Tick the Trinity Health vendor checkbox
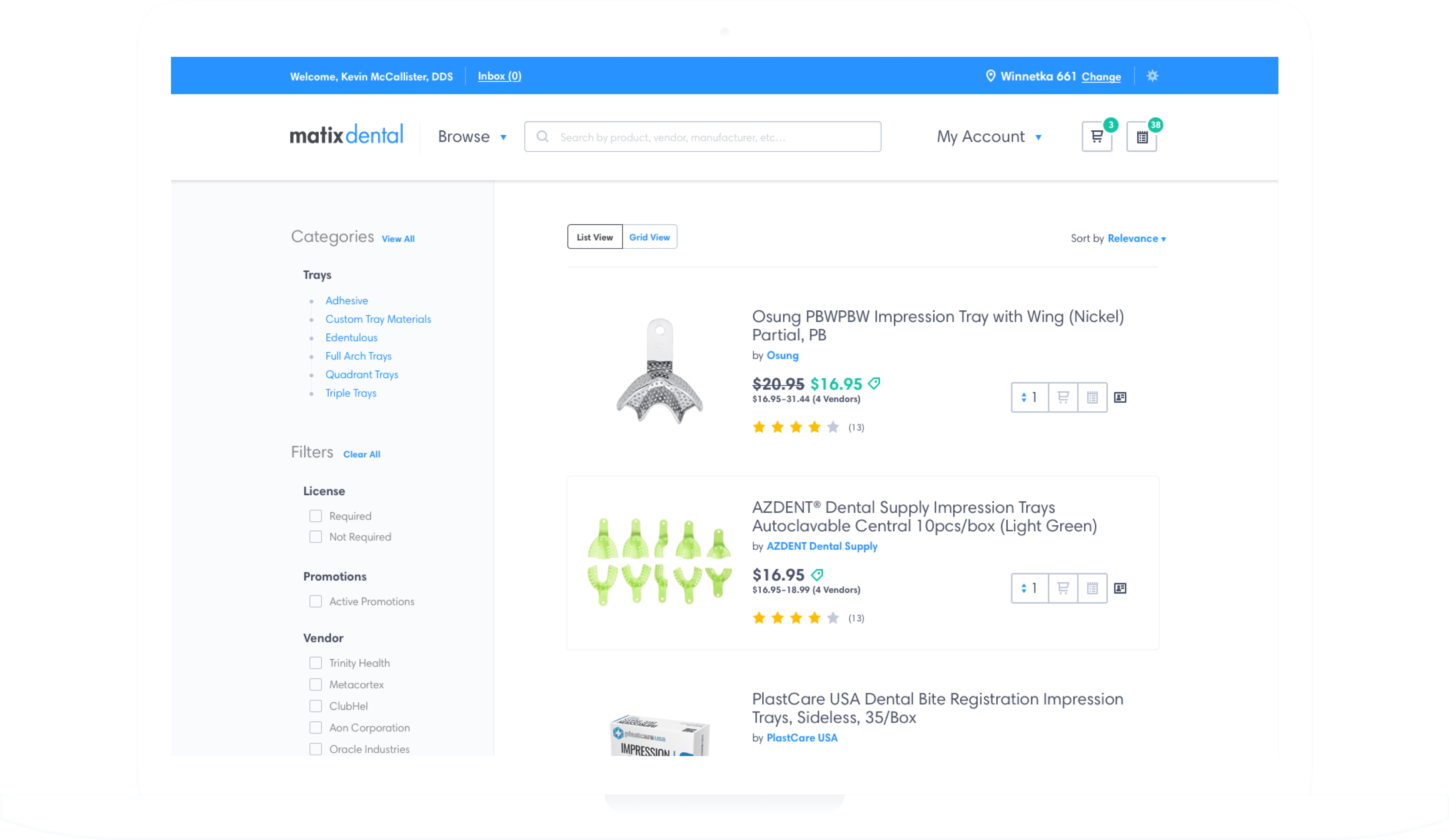Viewport: 1449px width, 840px height. pos(316,663)
